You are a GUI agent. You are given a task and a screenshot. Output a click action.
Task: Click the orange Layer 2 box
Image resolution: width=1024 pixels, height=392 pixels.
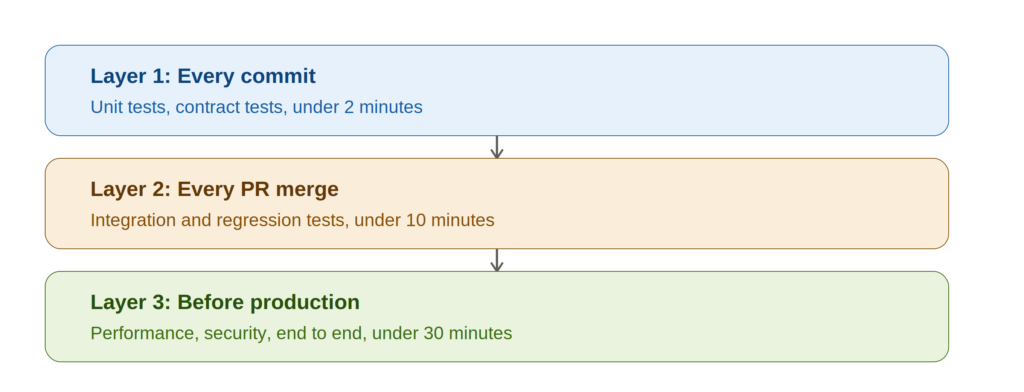pyautogui.click(x=496, y=203)
